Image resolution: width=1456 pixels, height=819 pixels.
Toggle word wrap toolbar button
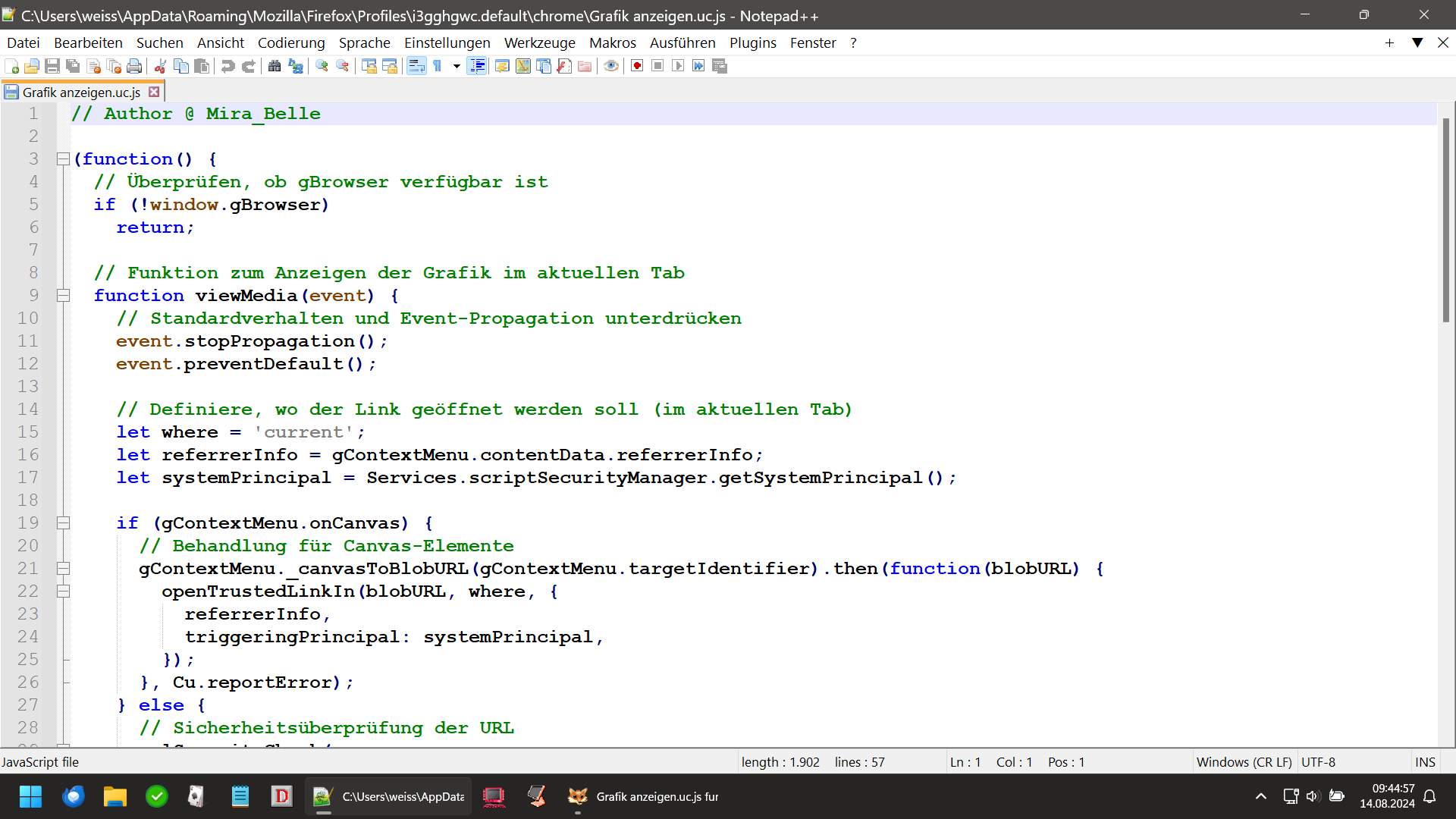[x=416, y=67]
